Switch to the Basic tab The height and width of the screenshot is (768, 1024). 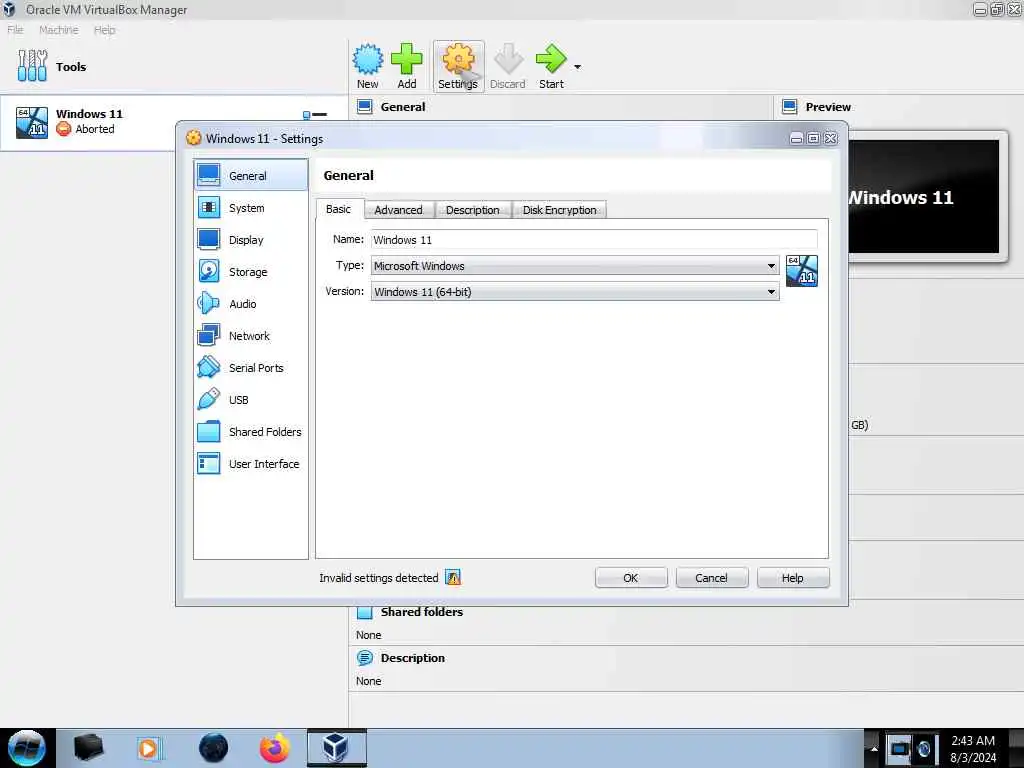339,209
